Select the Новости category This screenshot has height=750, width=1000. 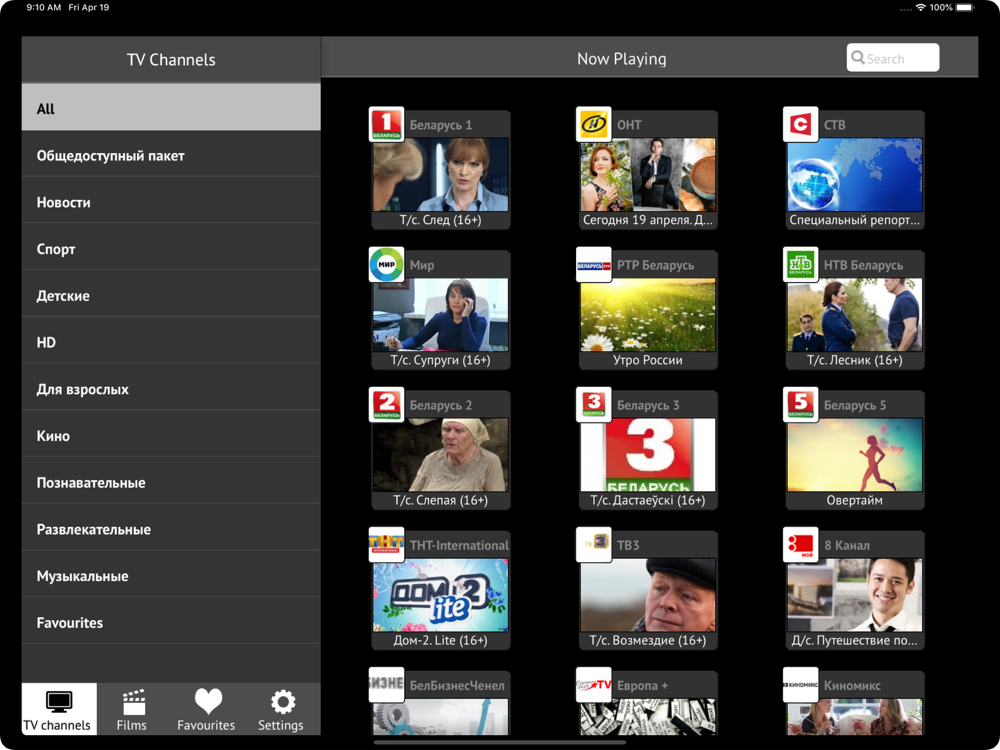point(171,202)
